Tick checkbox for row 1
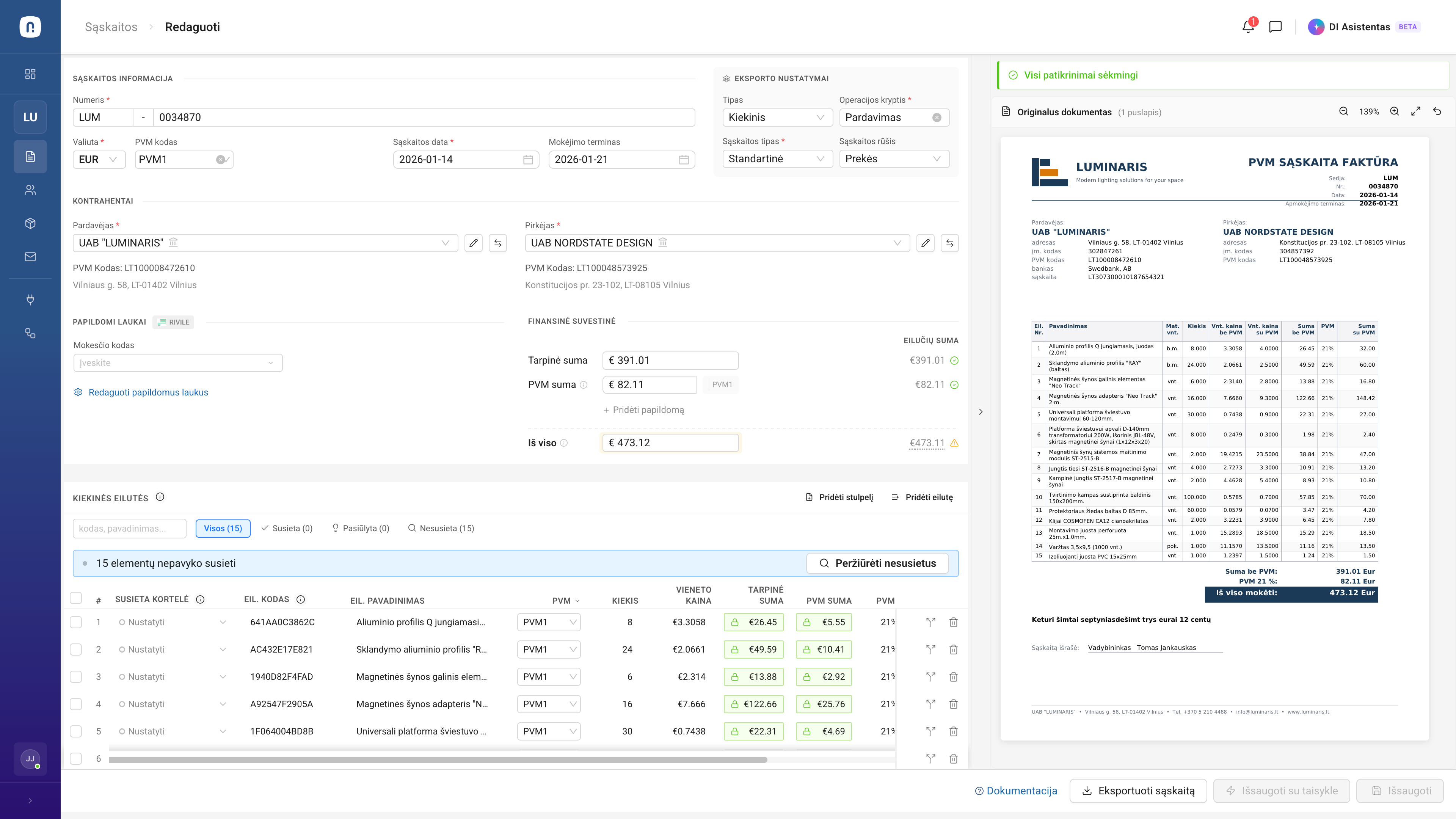Screen dimensions: 1456x819 click(76, 622)
